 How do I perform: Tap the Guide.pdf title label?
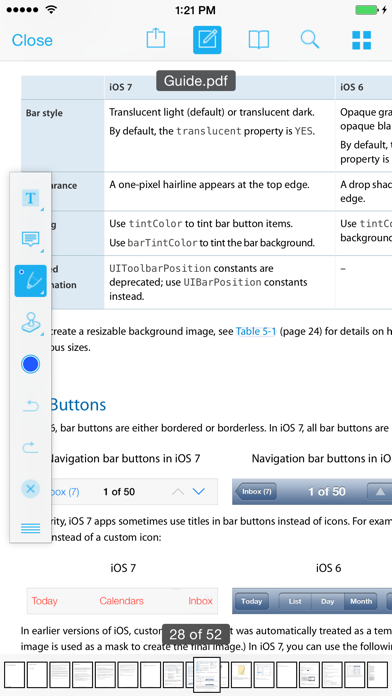point(195,81)
